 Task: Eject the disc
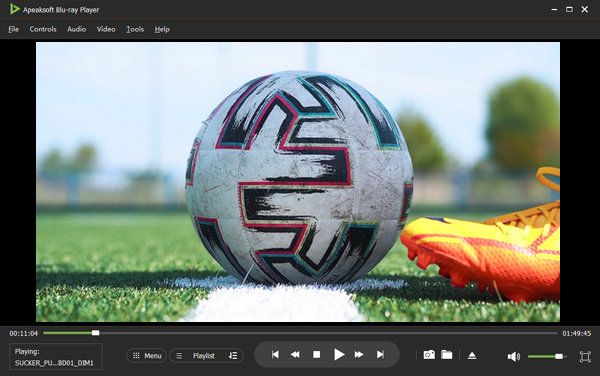(472, 356)
